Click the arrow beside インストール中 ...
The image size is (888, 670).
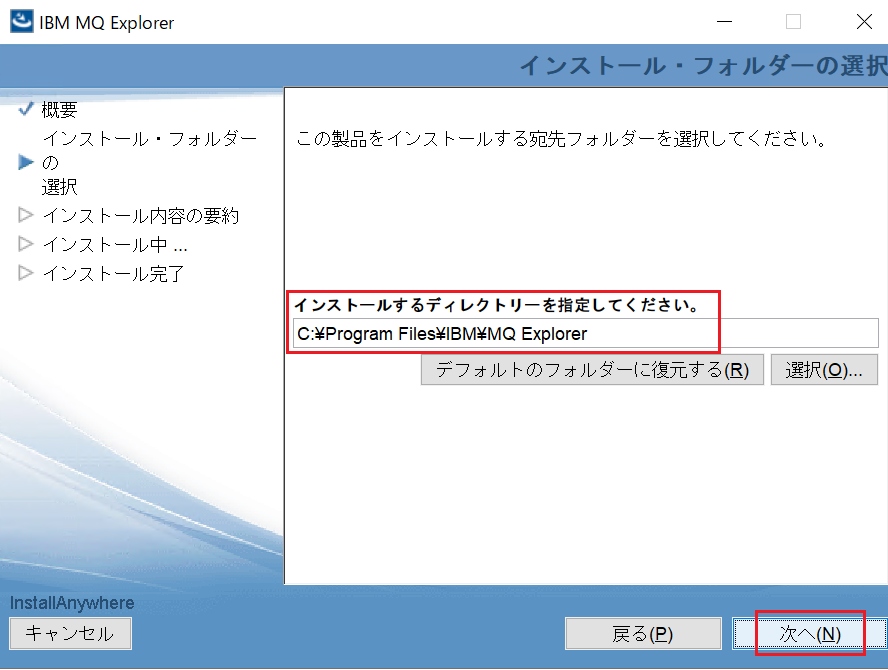pyautogui.click(x=25, y=244)
